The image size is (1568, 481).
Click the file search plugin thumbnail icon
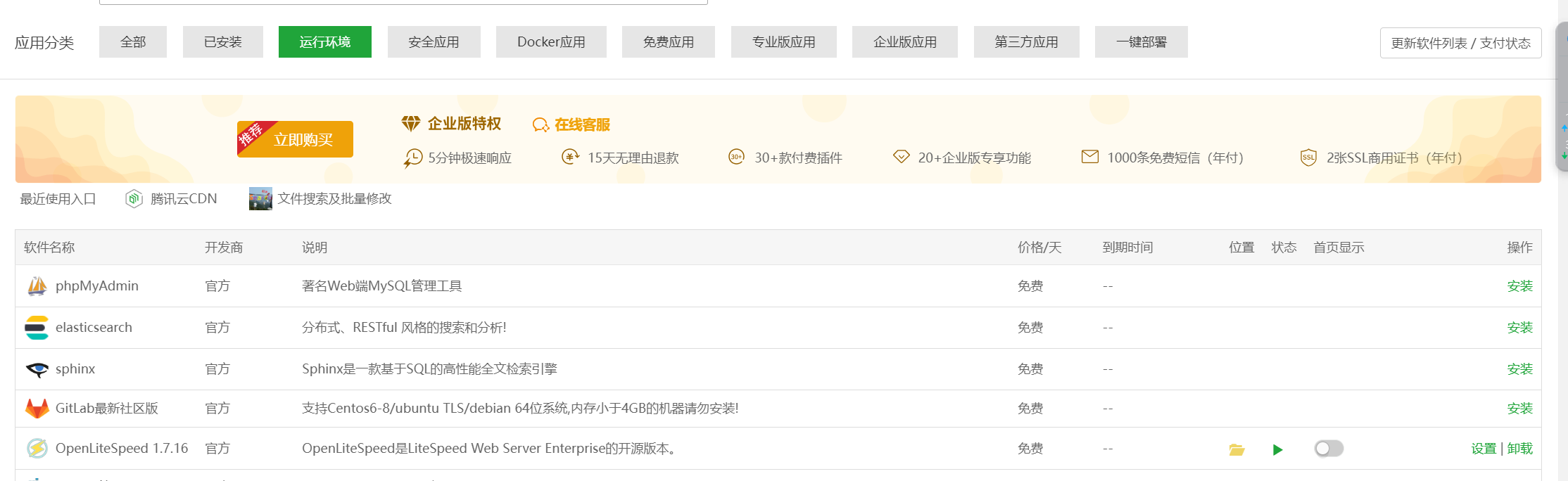(260, 199)
